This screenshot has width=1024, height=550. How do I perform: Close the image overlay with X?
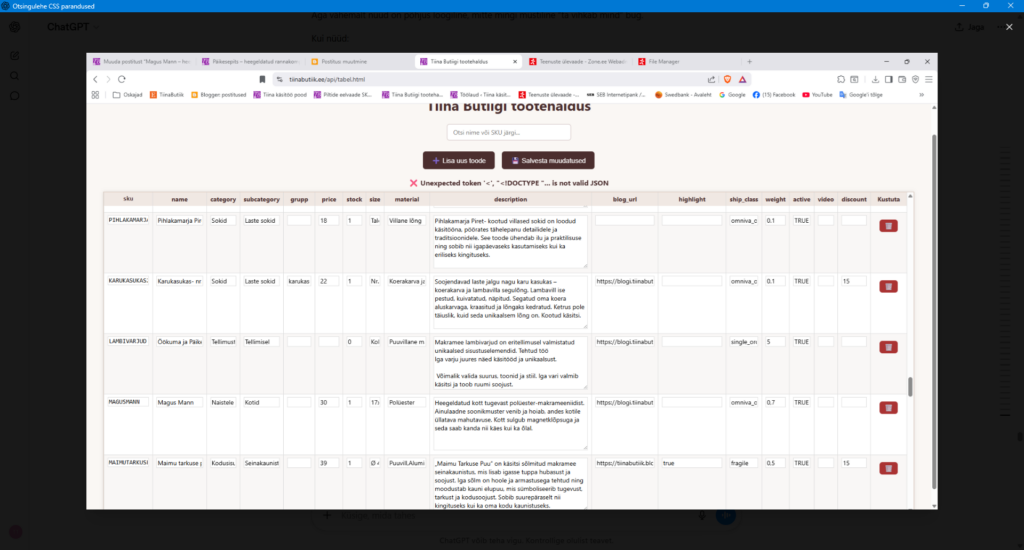(x=1009, y=27)
